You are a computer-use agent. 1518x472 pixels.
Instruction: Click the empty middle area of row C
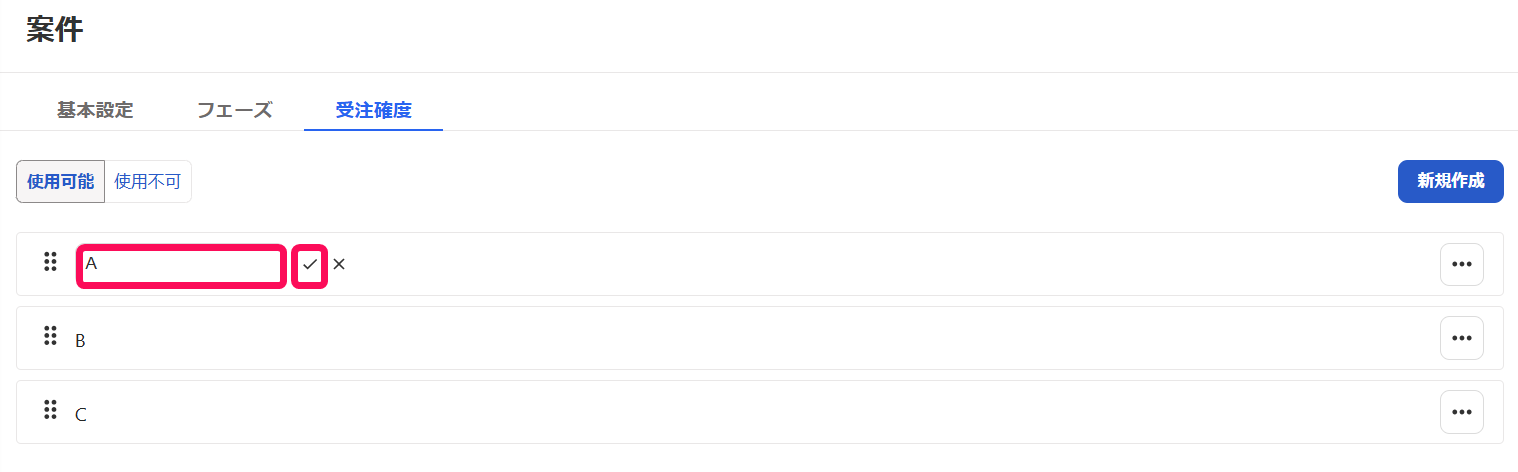[x=760, y=412]
